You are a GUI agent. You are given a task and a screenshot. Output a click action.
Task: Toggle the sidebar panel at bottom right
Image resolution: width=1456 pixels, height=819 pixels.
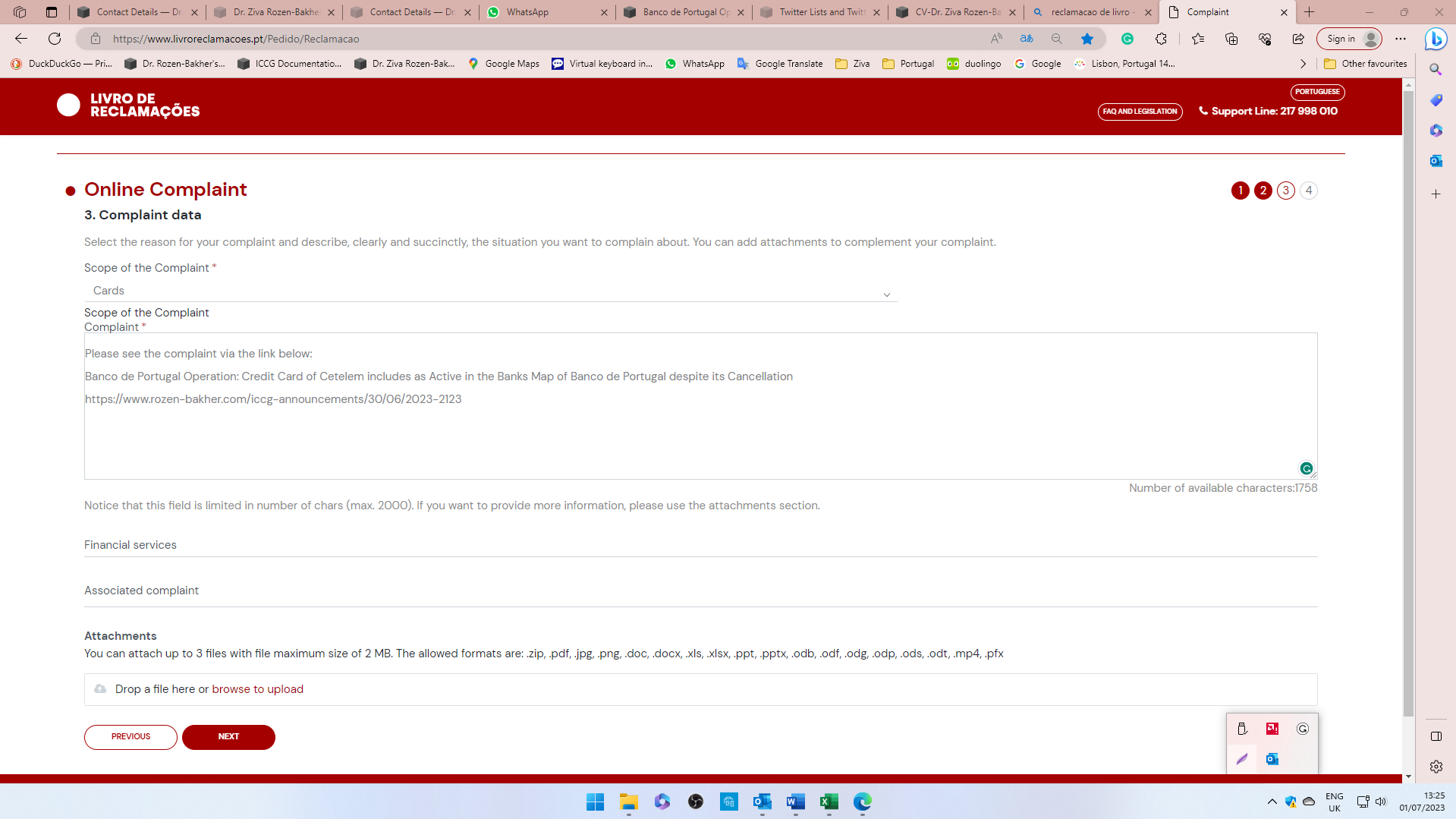tap(1436, 736)
